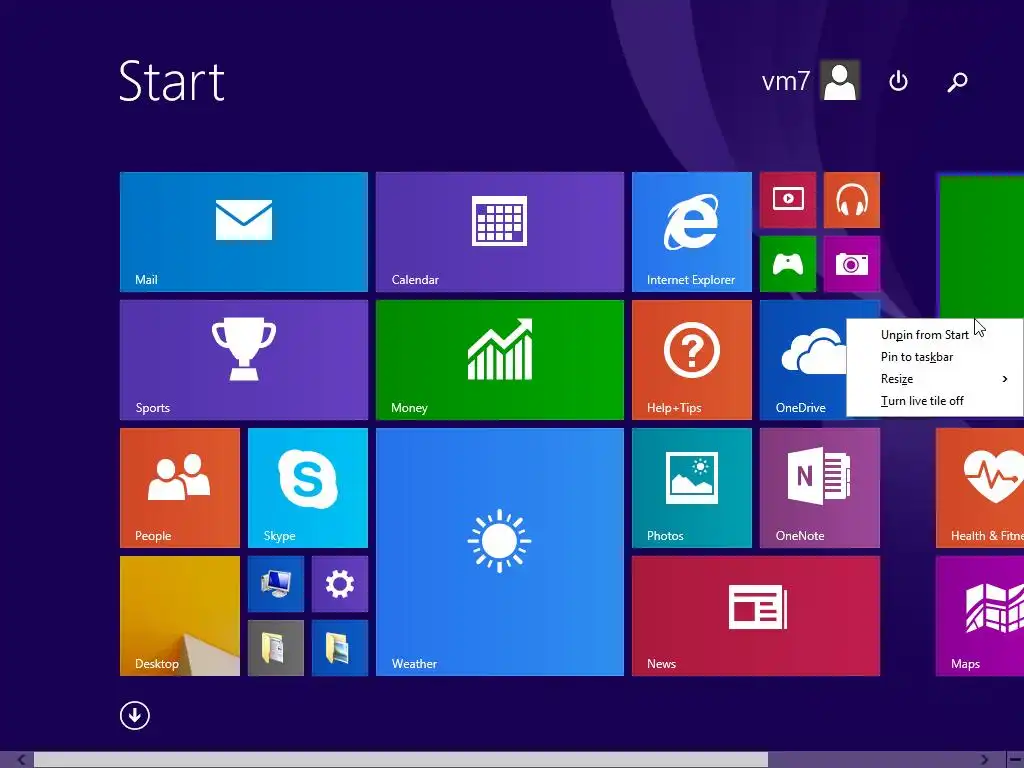Image resolution: width=1024 pixels, height=768 pixels.
Task: Click the horizontal scrollbar right arrow
Action: tap(985, 760)
